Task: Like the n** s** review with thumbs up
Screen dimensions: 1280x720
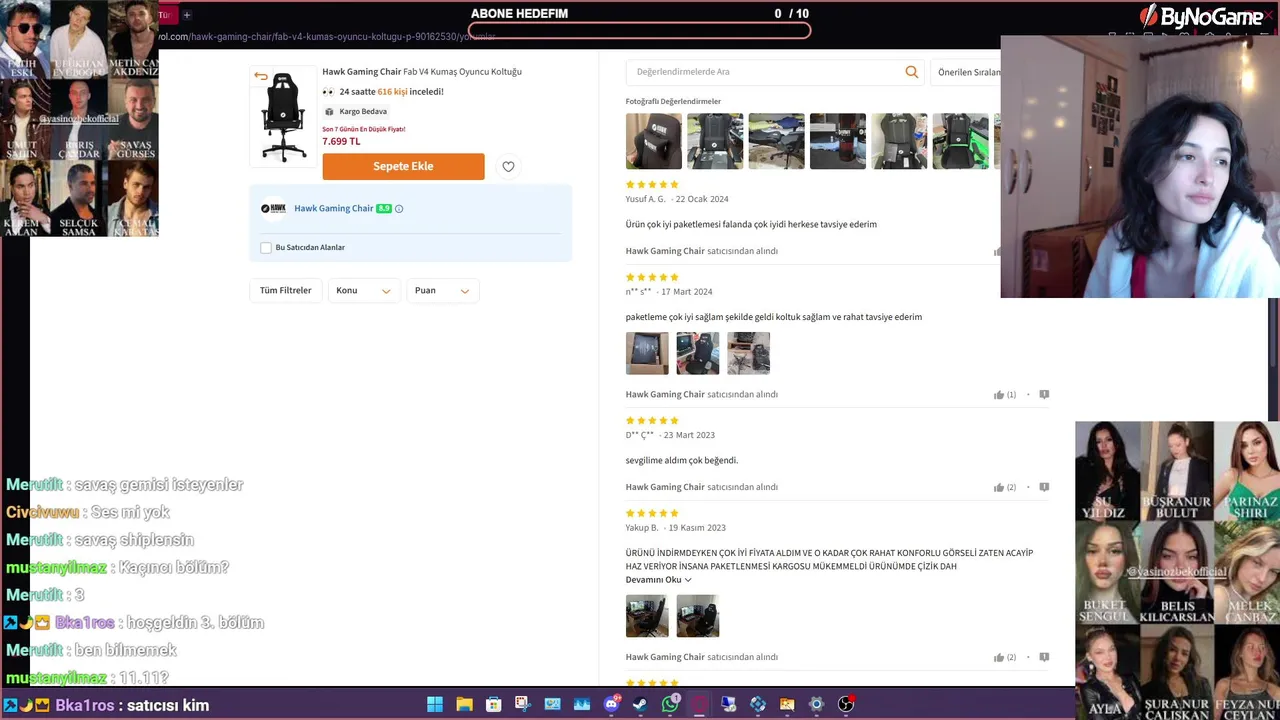Action: [999, 395]
